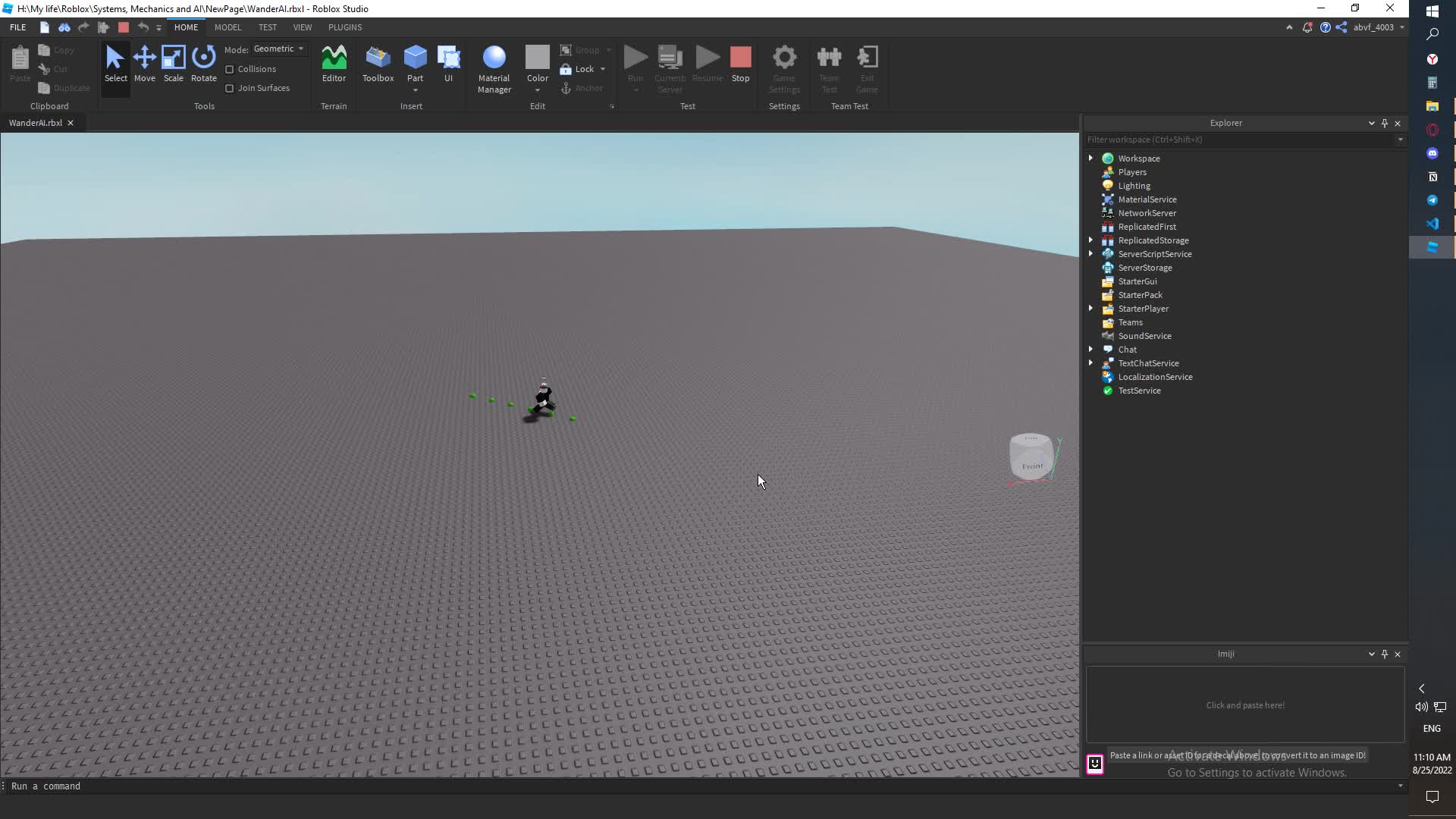Open the UI editor tool
The width and height of the screenshot is (1456, 819).
pos(448,64)
